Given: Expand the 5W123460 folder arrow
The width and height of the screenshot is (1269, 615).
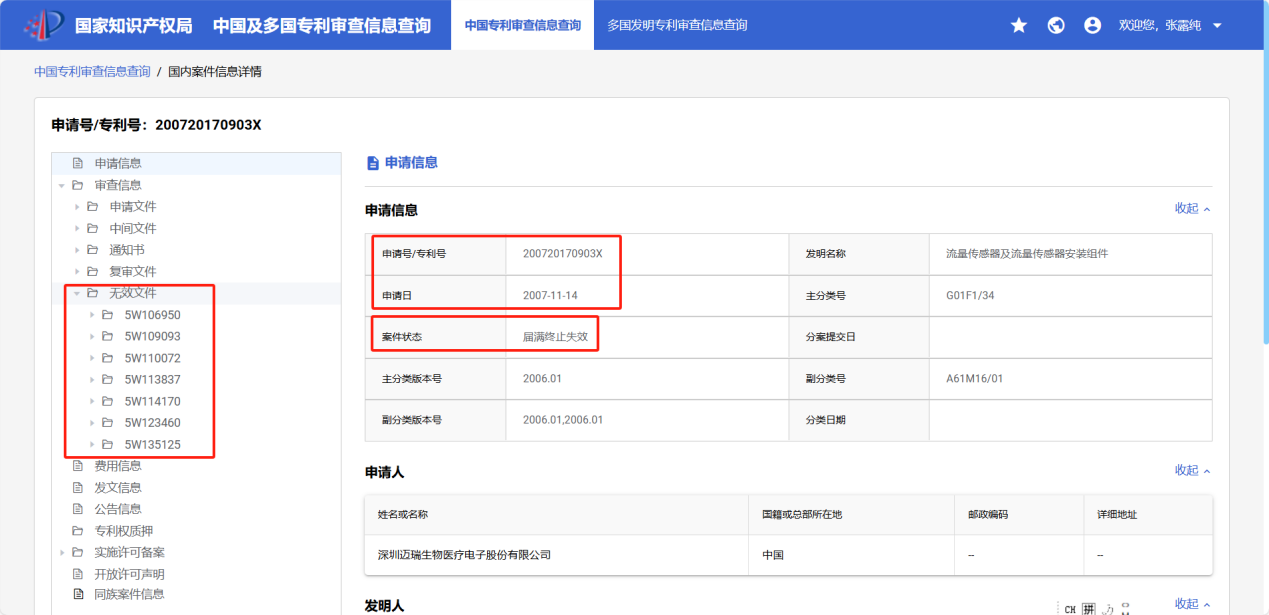Looking at the screenshot, I should 92,423.
